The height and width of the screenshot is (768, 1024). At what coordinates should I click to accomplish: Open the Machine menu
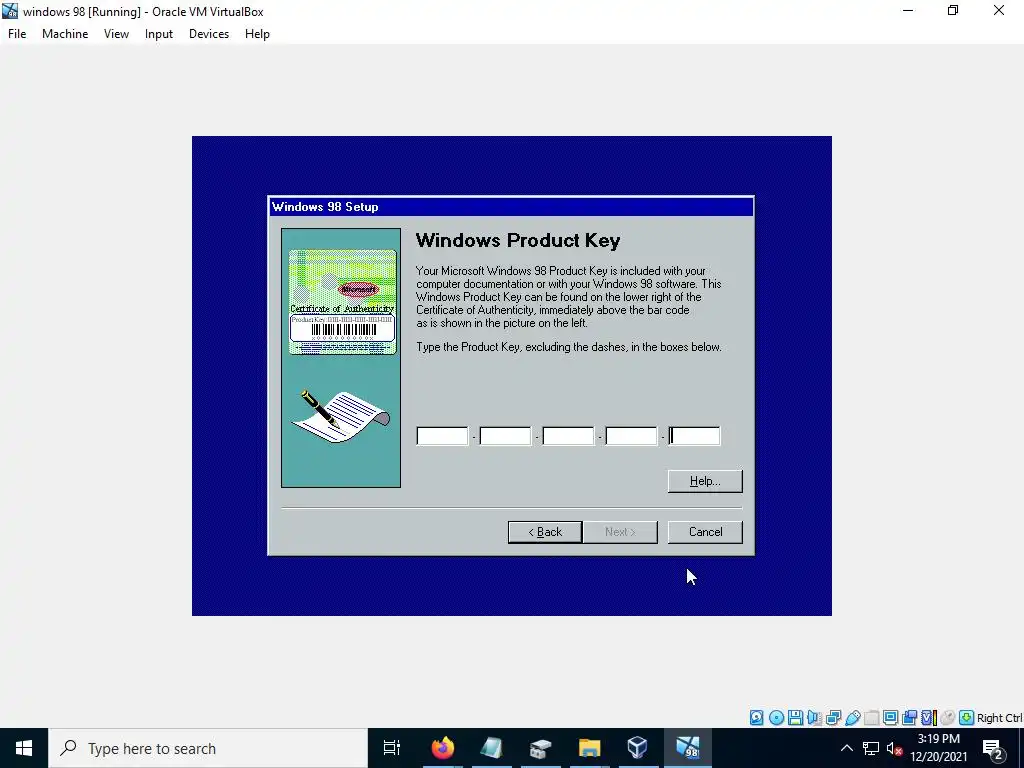coord(65,34)
